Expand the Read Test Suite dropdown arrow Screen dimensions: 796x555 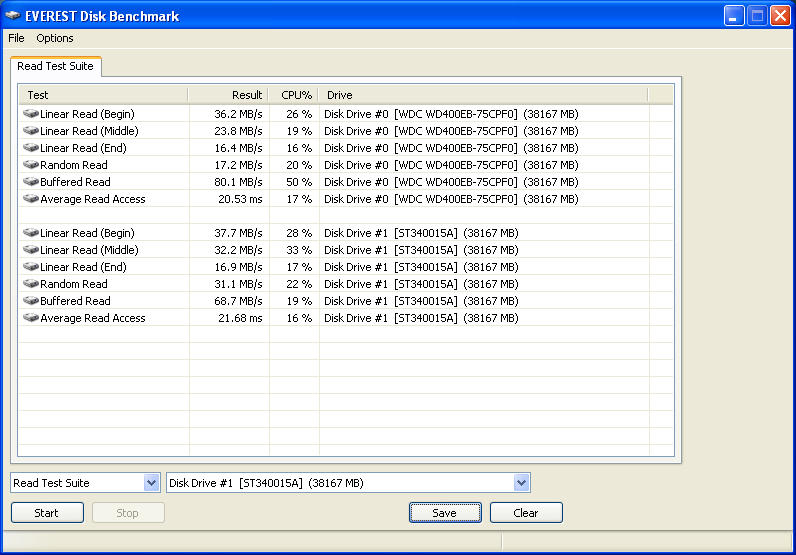click(151, 483)
